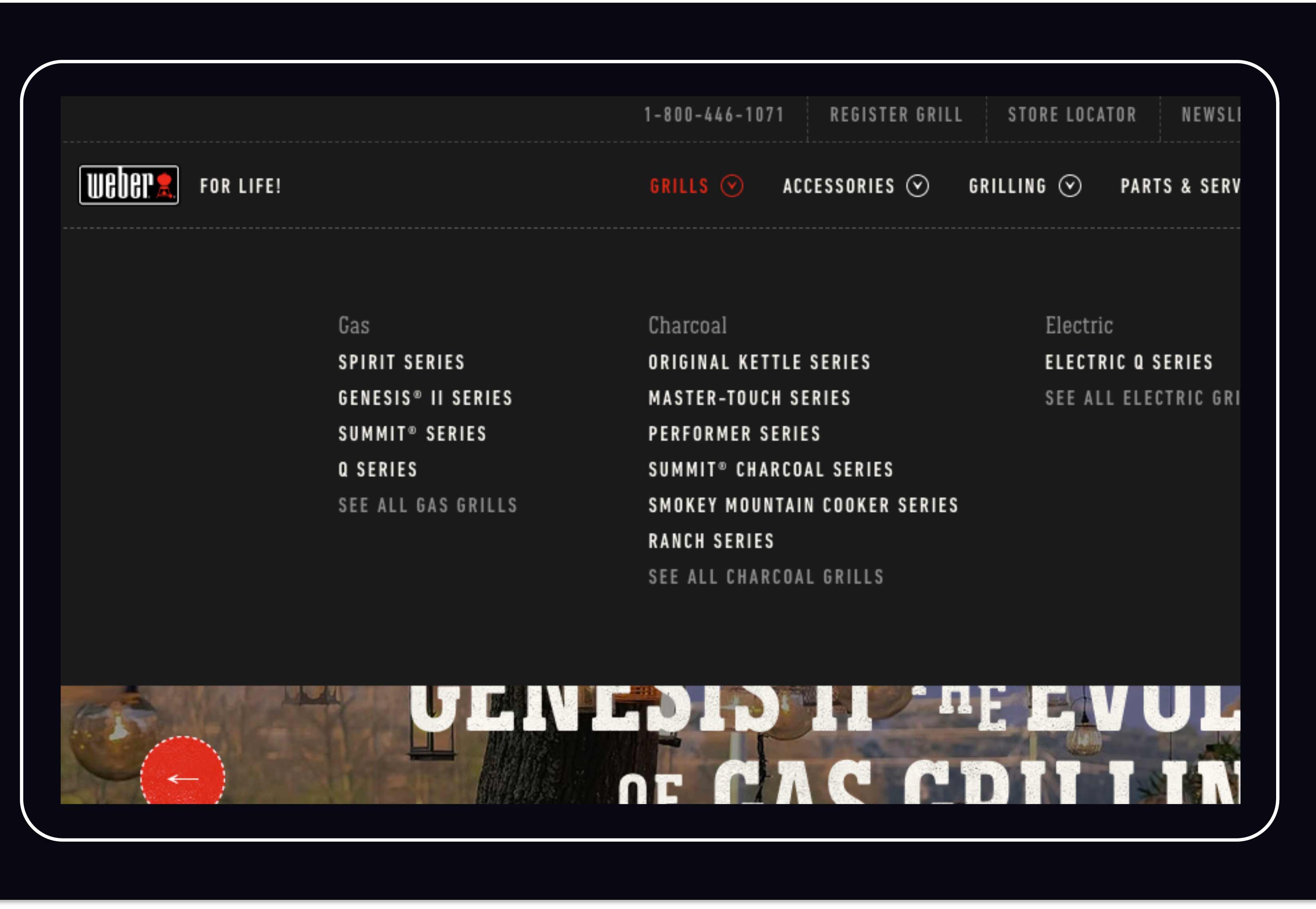The width and height of the screenshot is (1316, 909).
Task: Select Performer Series
Action: coord(735,435)
